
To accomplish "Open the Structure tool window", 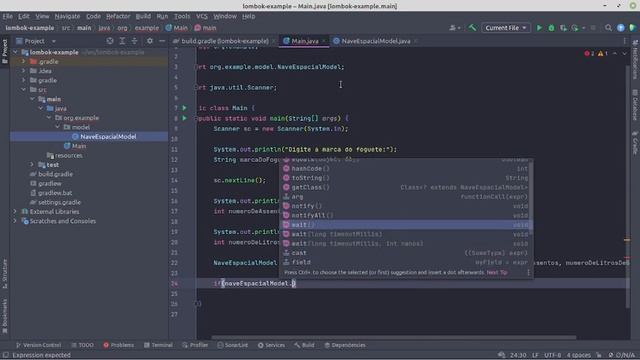I will (x=4, y=273).
